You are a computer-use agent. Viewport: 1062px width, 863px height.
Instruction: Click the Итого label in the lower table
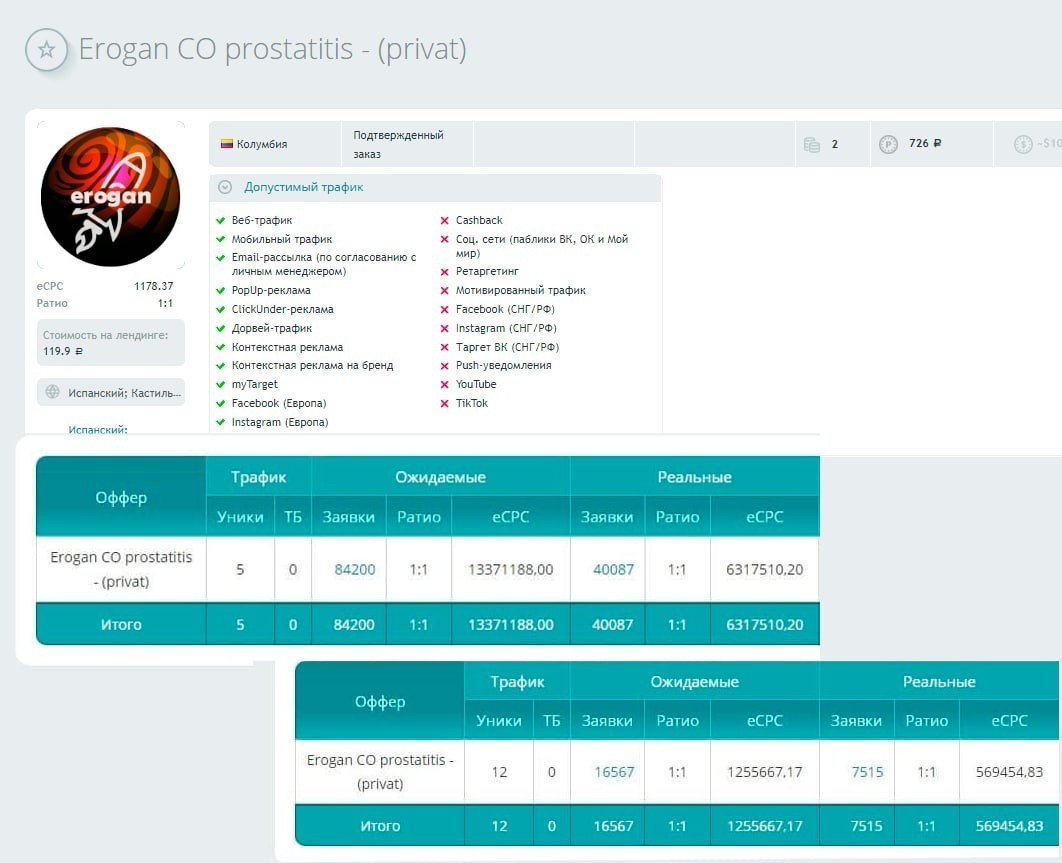tap(380, 826)
